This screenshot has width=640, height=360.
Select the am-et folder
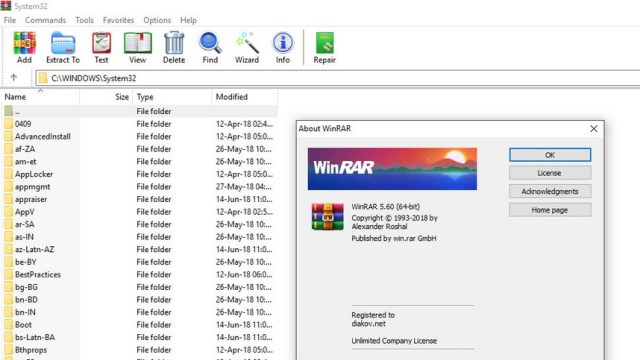click(x=25, y=162)
